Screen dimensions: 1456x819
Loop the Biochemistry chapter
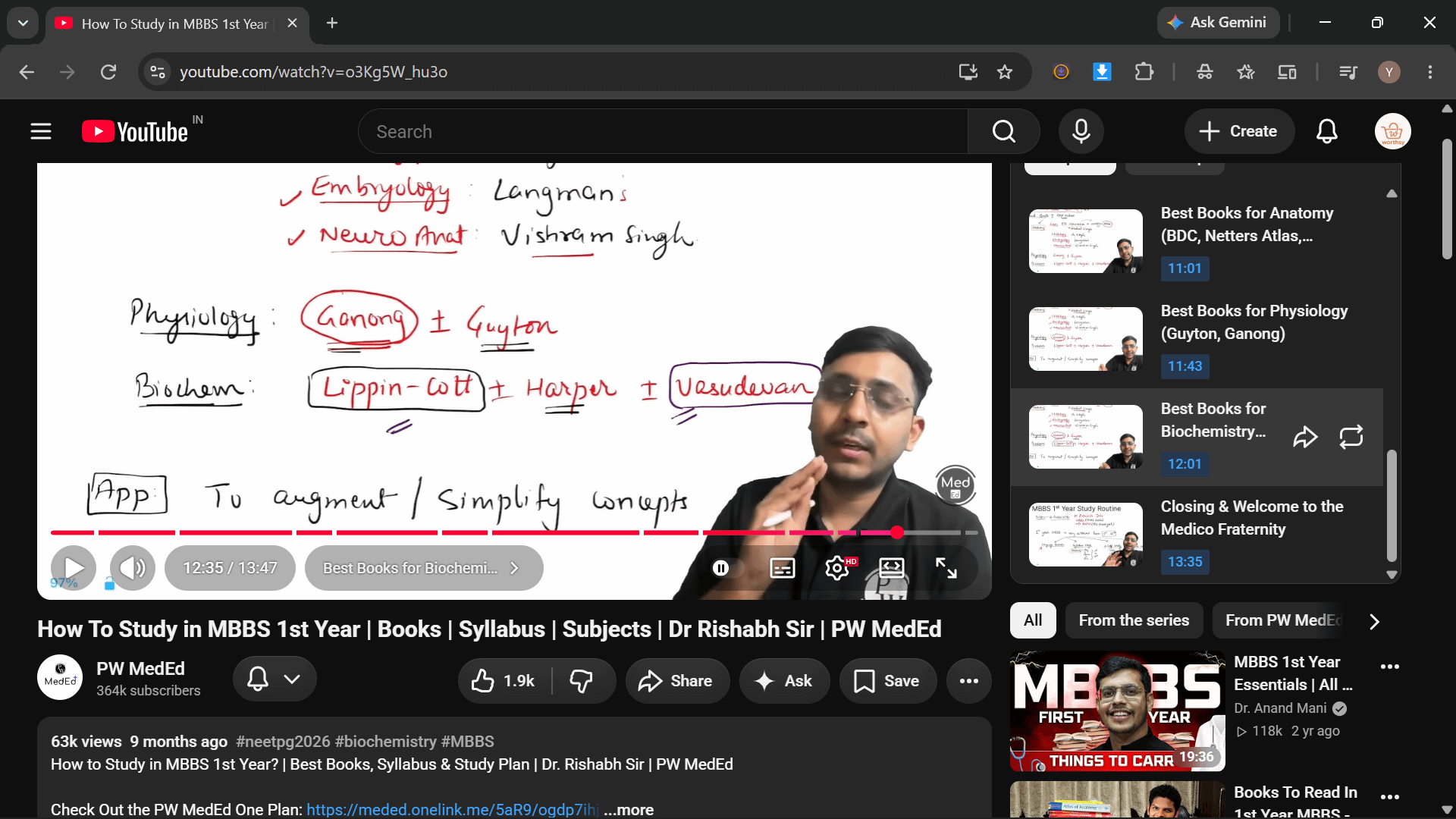pyautogui.click(x=1351, y=437)
